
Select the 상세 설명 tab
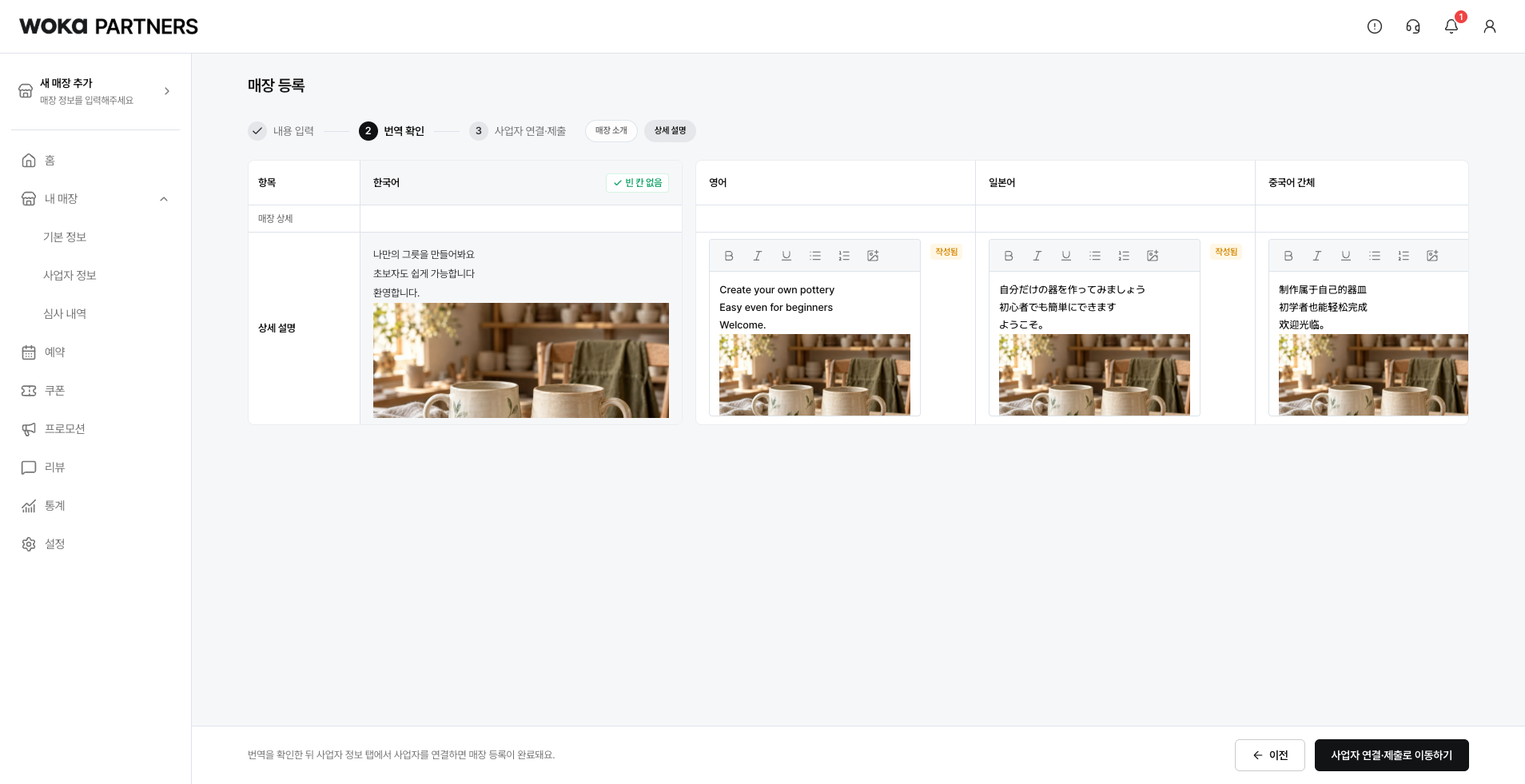click(x=670, y=131)
